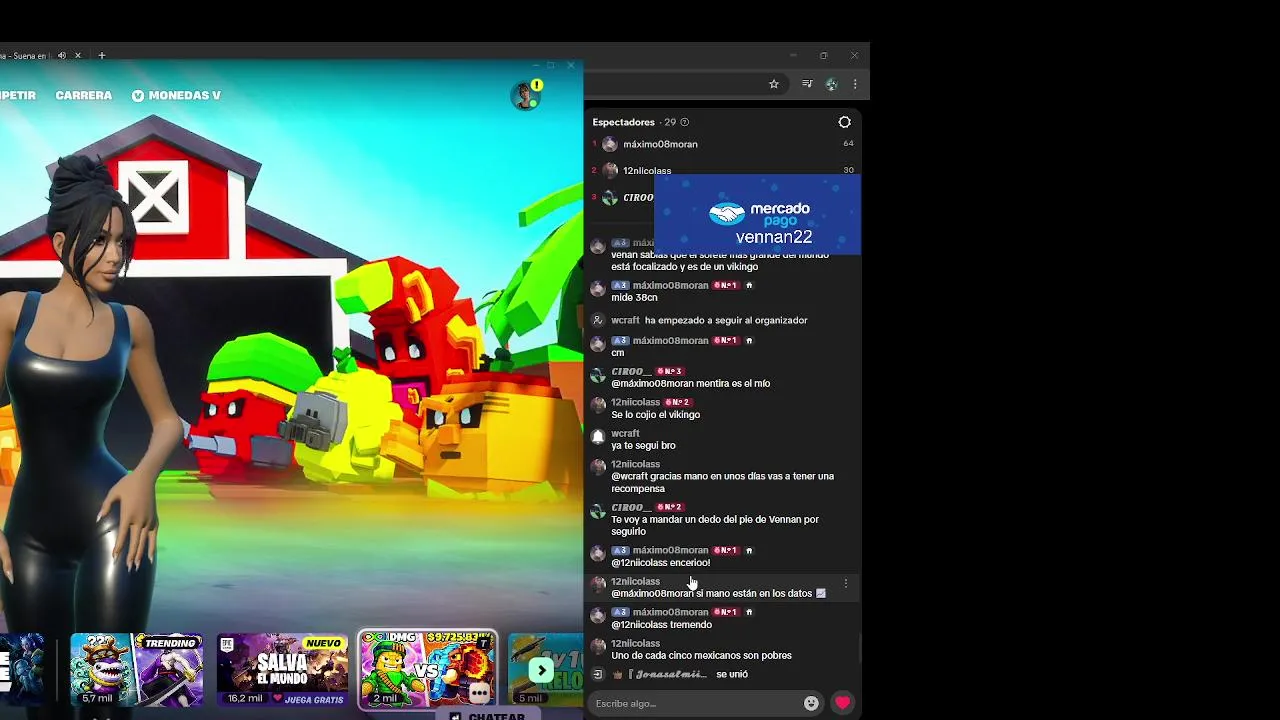Open the spectators panel settings icon
The width and height of the screenshot is (1280, 720).
[844, 122]
